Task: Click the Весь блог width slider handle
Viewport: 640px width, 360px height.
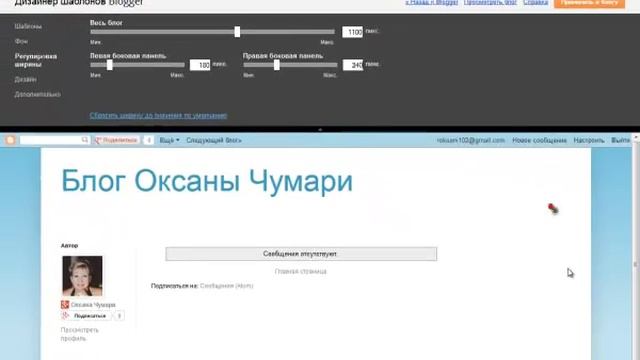Action: 237,31
